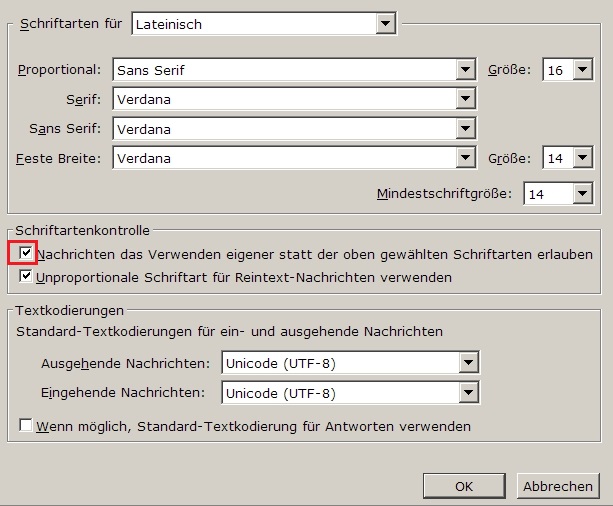Viewport: 613px width, 506px height.
Task: Open the Proportional font size dropdown
Action: pyautogui.click(x=583, y=70)
